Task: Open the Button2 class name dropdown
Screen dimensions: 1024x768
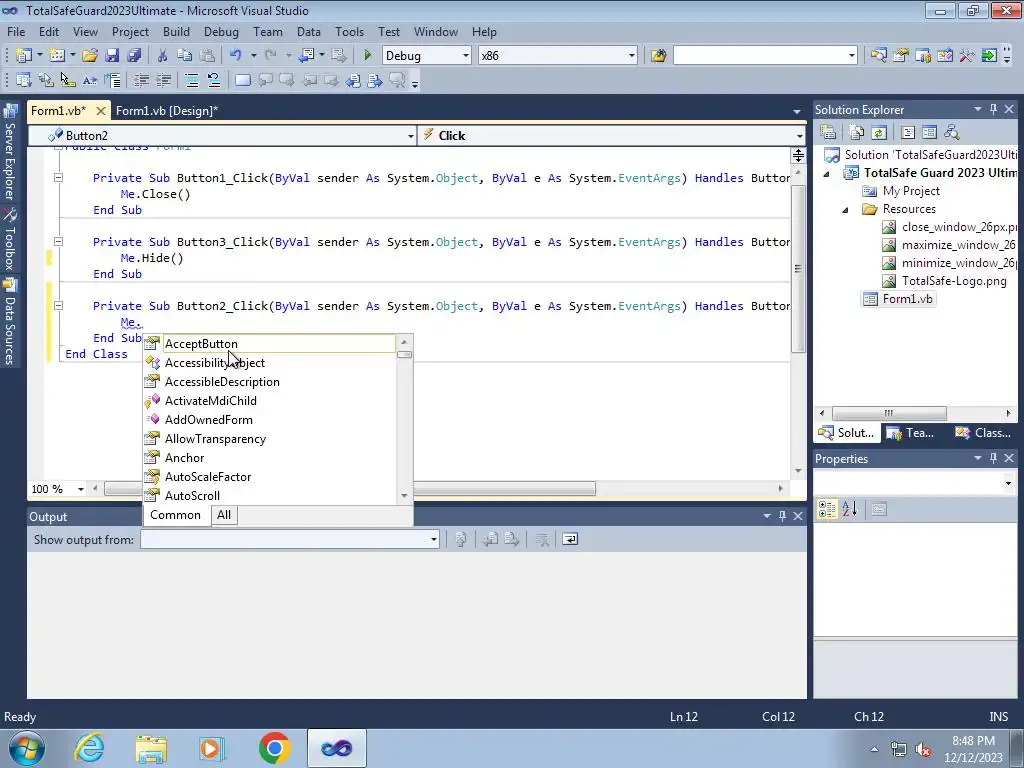Action: click(411, 136)
